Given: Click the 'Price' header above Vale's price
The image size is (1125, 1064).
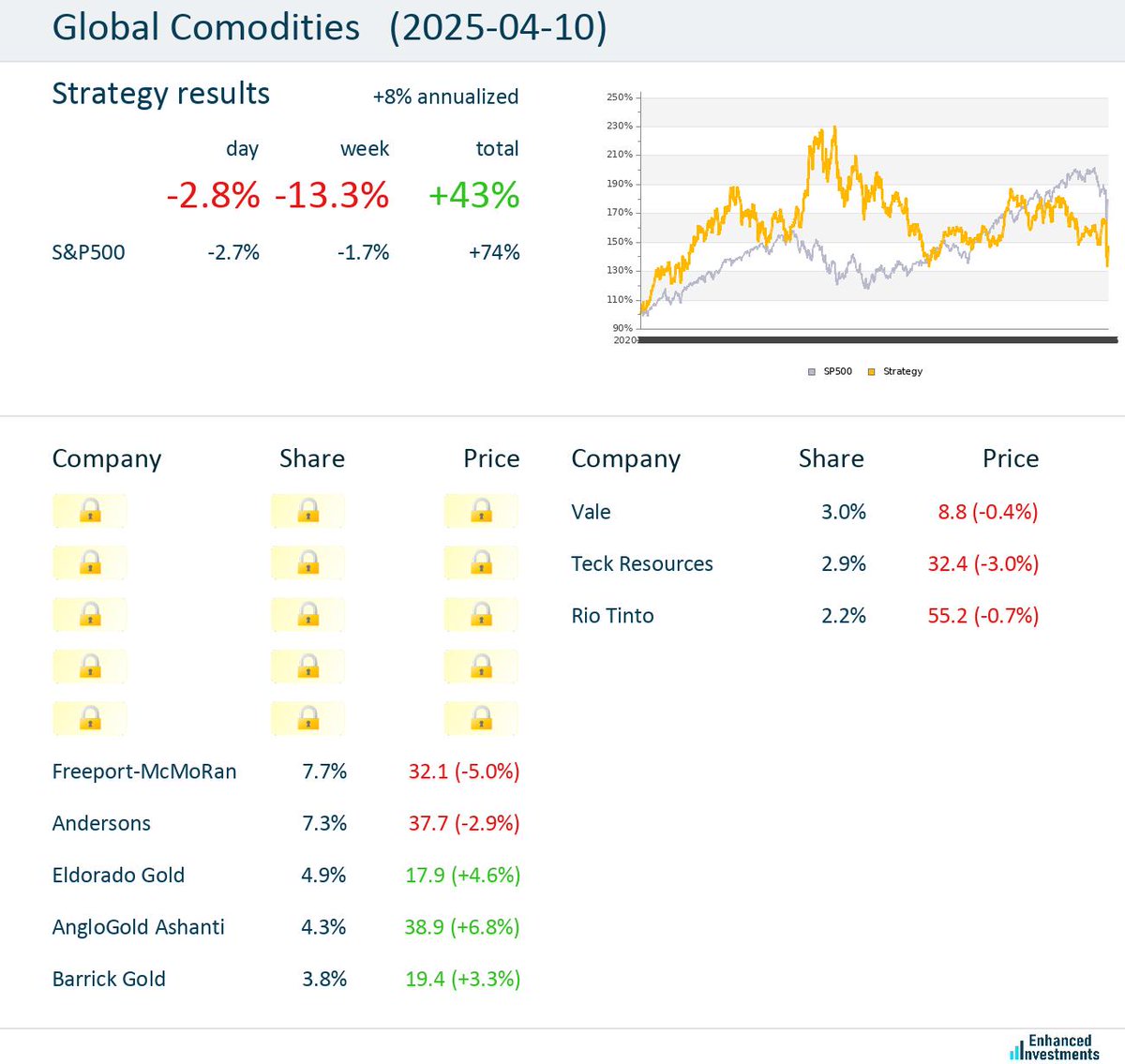Looking at the screenshot, I should 1011,458.
